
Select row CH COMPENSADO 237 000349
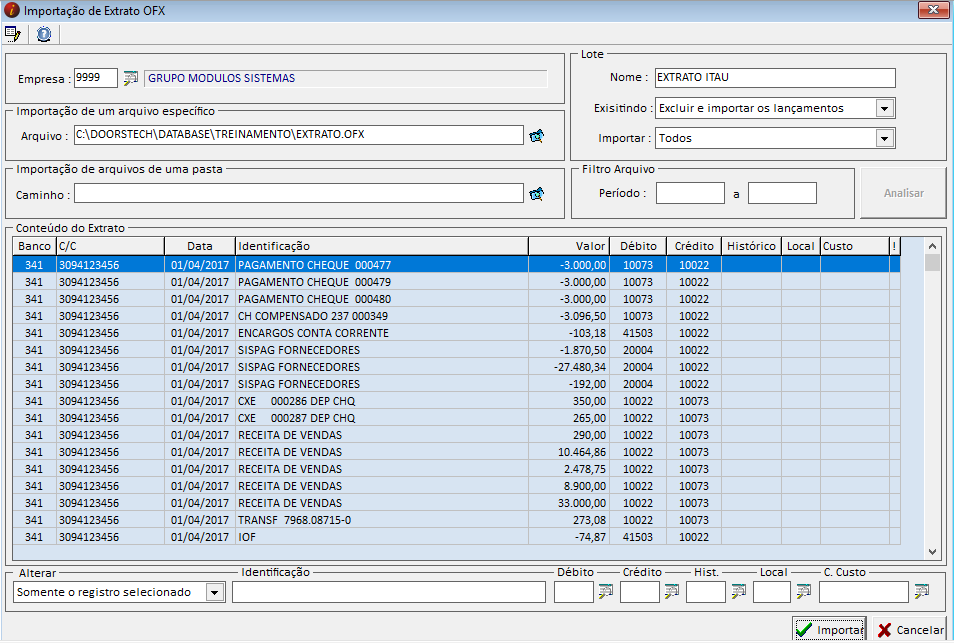(x=456, y=316)
